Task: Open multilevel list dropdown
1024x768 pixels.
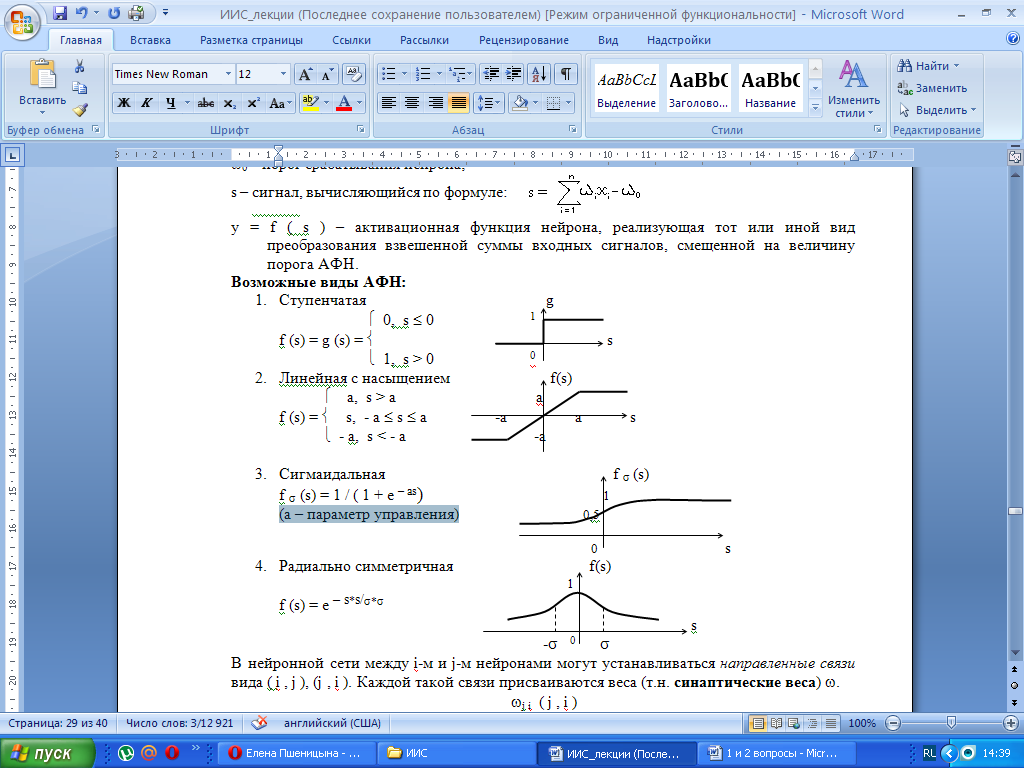Action: (470, 74)
